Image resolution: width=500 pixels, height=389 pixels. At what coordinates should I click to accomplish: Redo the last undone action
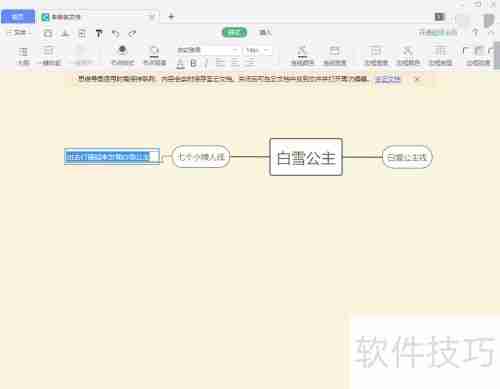click(x=132, y=34)
